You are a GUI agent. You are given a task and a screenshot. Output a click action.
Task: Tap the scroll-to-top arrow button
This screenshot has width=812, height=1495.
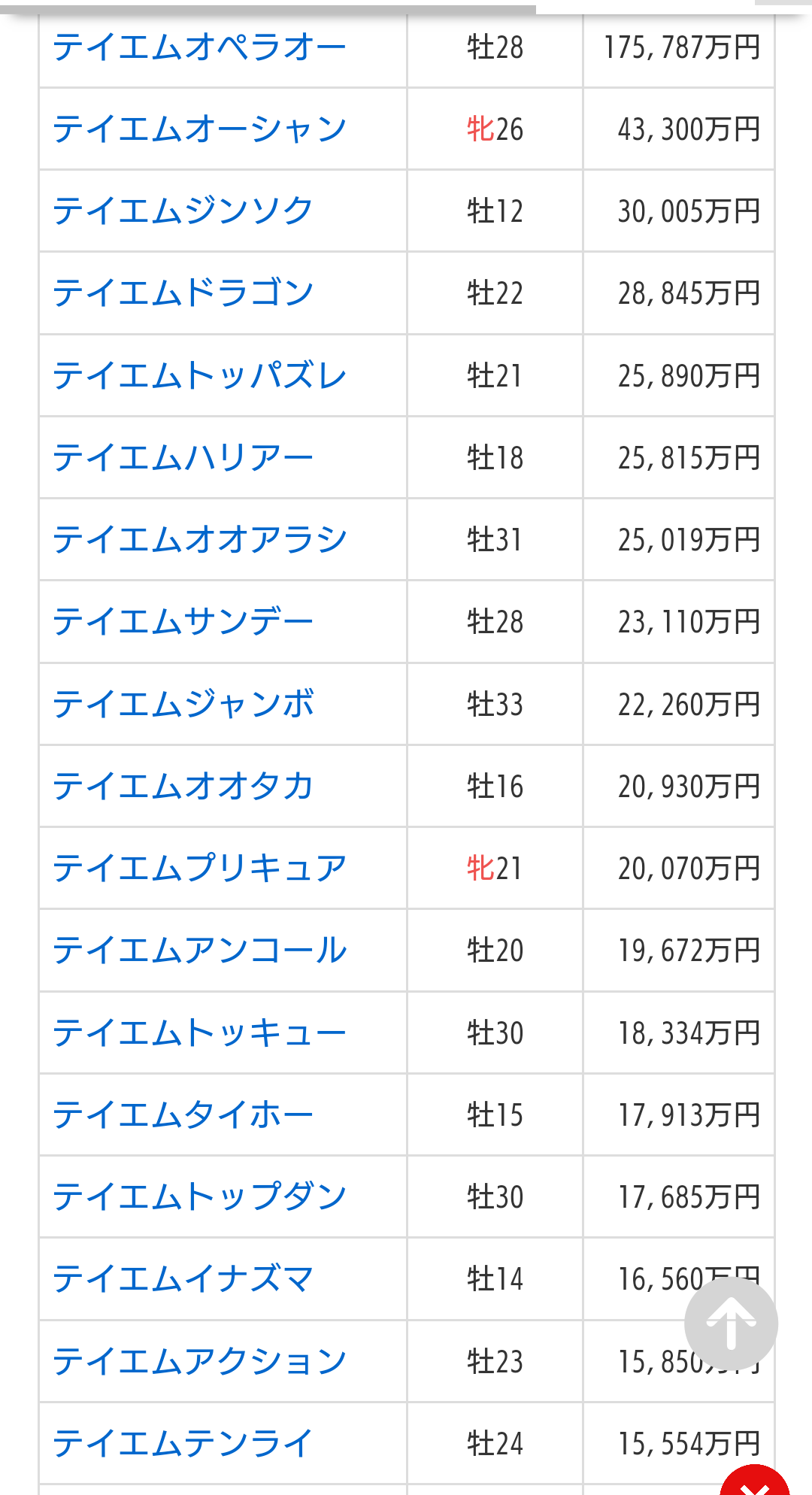(x=731, y=1324)
